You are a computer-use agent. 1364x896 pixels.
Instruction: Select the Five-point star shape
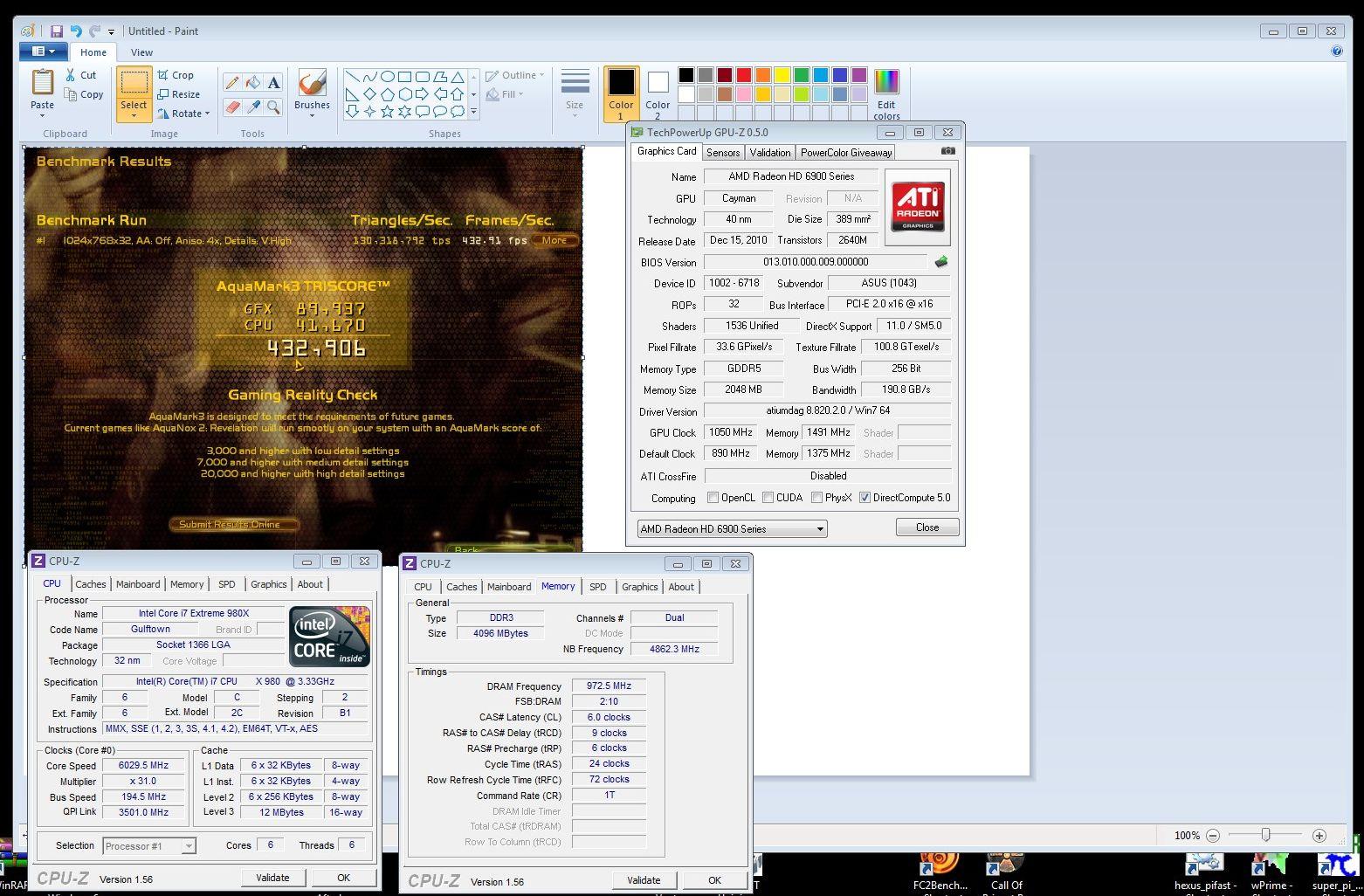(x=388, y=111)
